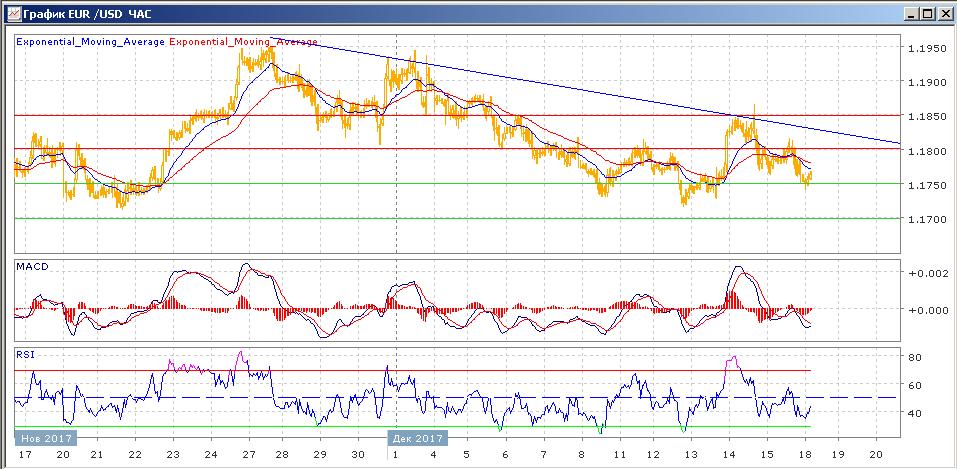Click the 80 level on RSI scale

913,357
